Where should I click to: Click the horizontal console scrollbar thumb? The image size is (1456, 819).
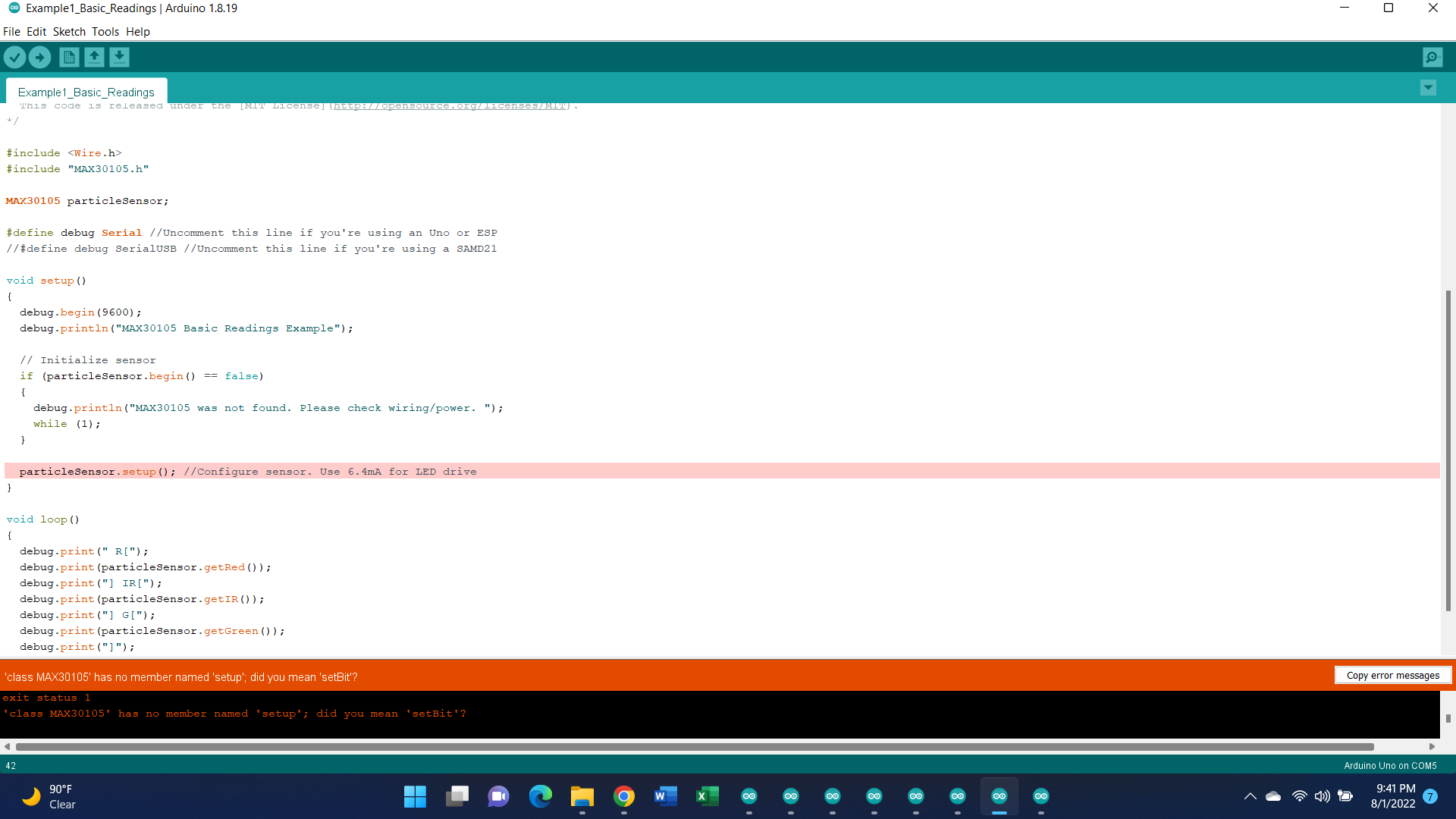tap(694, 747)
